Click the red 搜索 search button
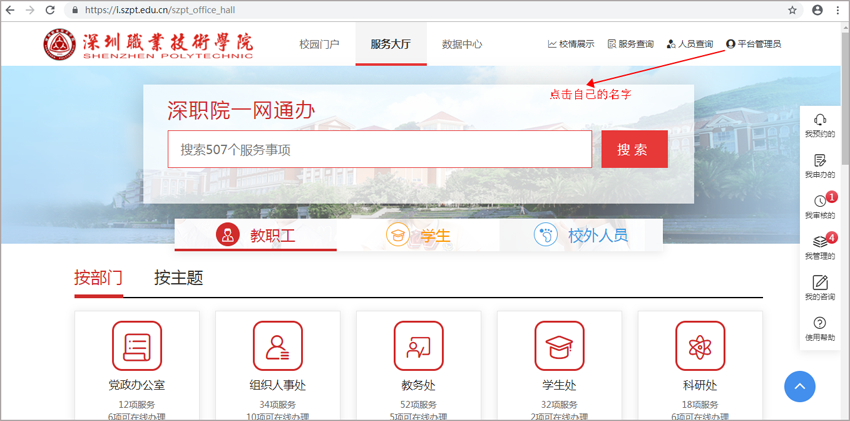The width and height of the screenshot is (850, 421). [x=633, y=150]
